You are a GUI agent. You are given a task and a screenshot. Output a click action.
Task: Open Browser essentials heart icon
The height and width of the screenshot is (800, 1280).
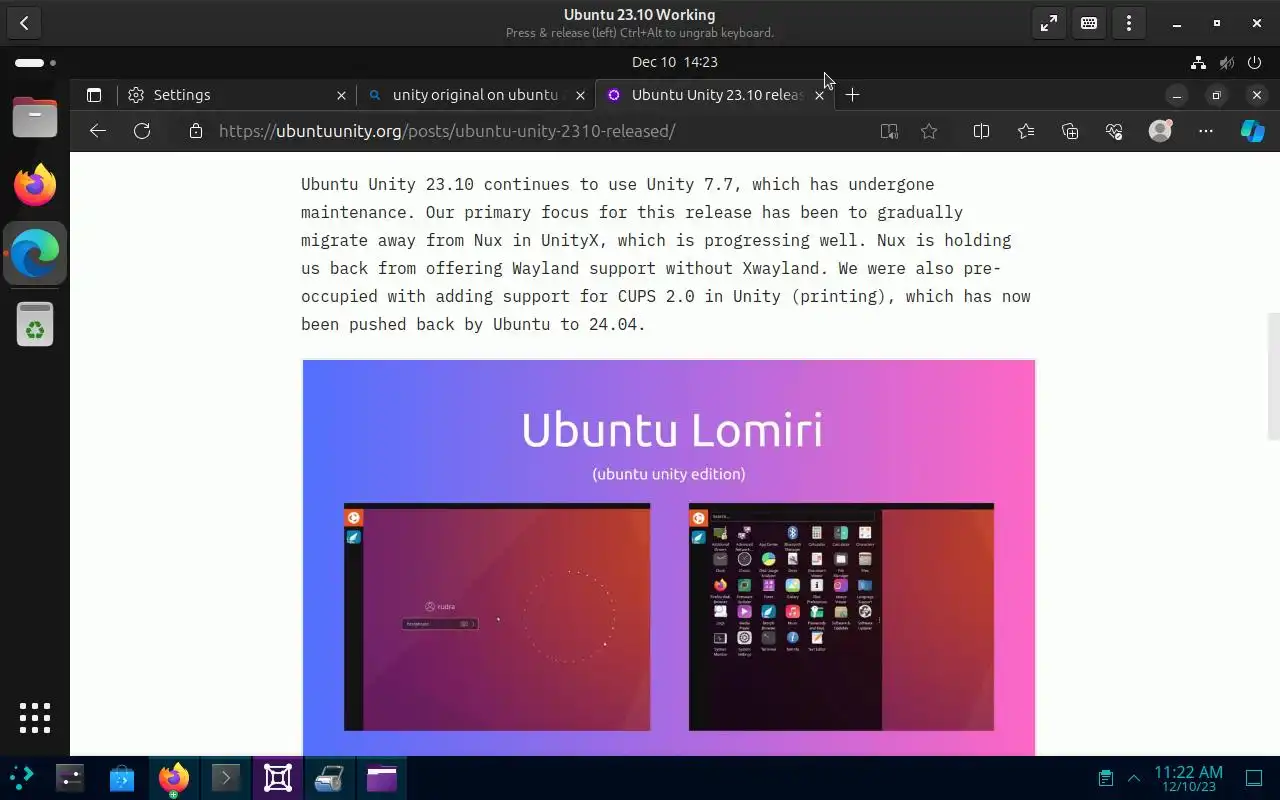[1114, 131]
